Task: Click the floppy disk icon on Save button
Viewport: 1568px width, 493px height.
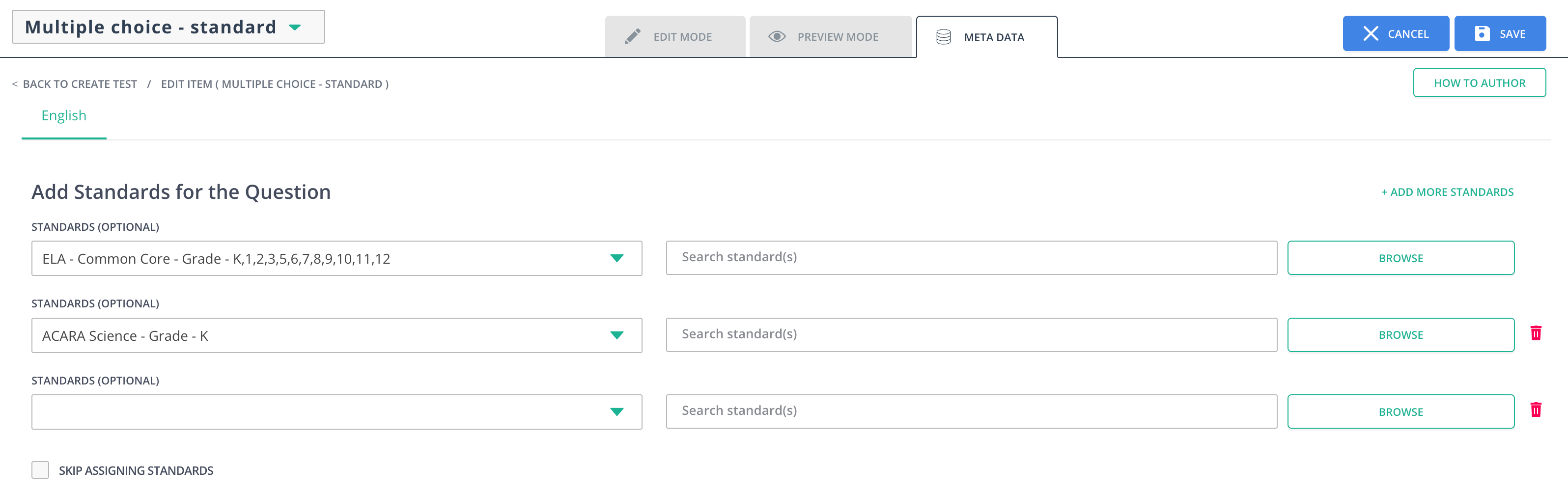Action: point(1482,33)
